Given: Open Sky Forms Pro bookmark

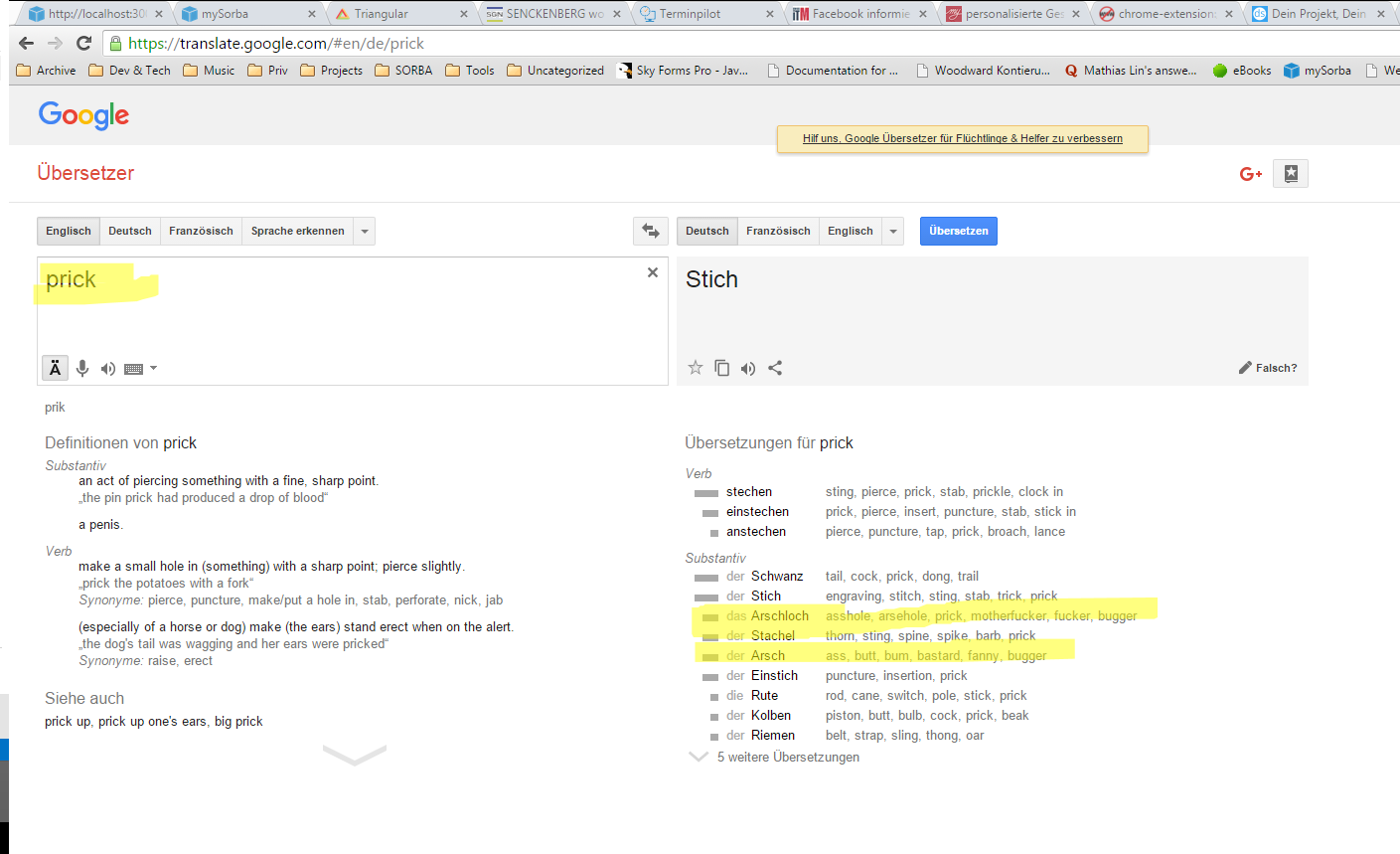Looking at the screenshot, I should click(683, 71).
